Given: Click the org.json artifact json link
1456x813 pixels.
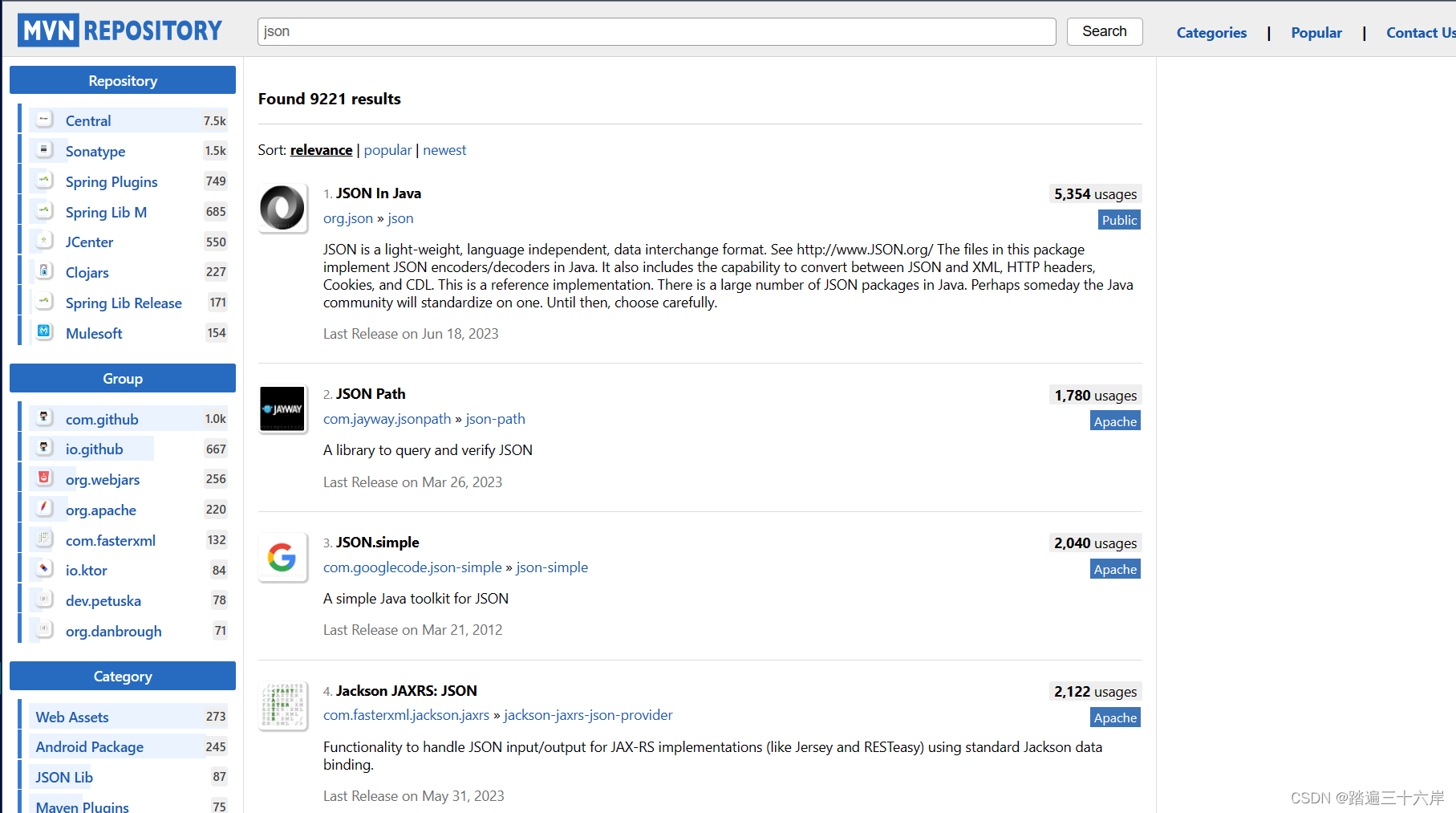Looking at the screenshot, I should [x=400, y=218].
